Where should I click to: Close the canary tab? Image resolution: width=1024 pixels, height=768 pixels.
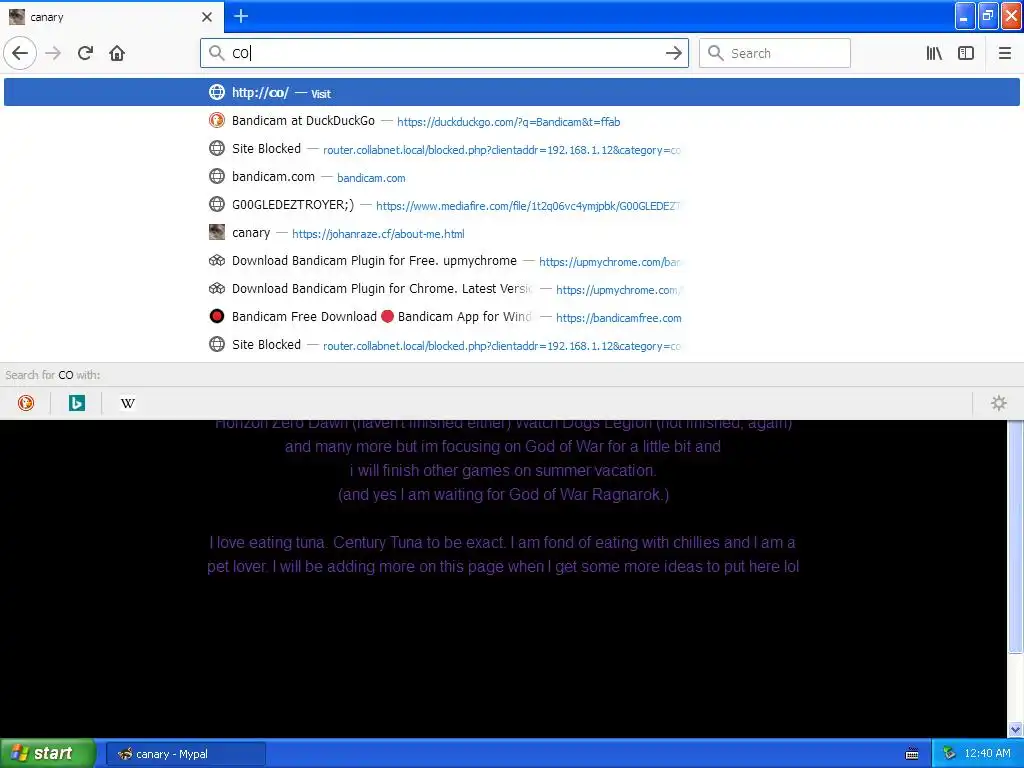click(x=207, y=17)
